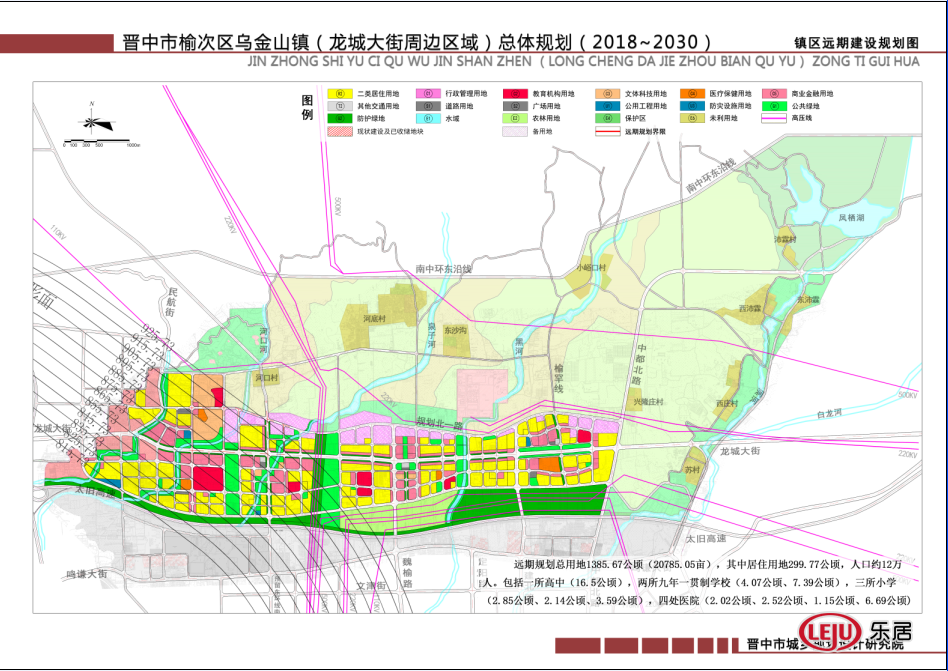Click the 东沙沟 village label
The width and height of the screenshot is (948, 671).
[455, 330]
